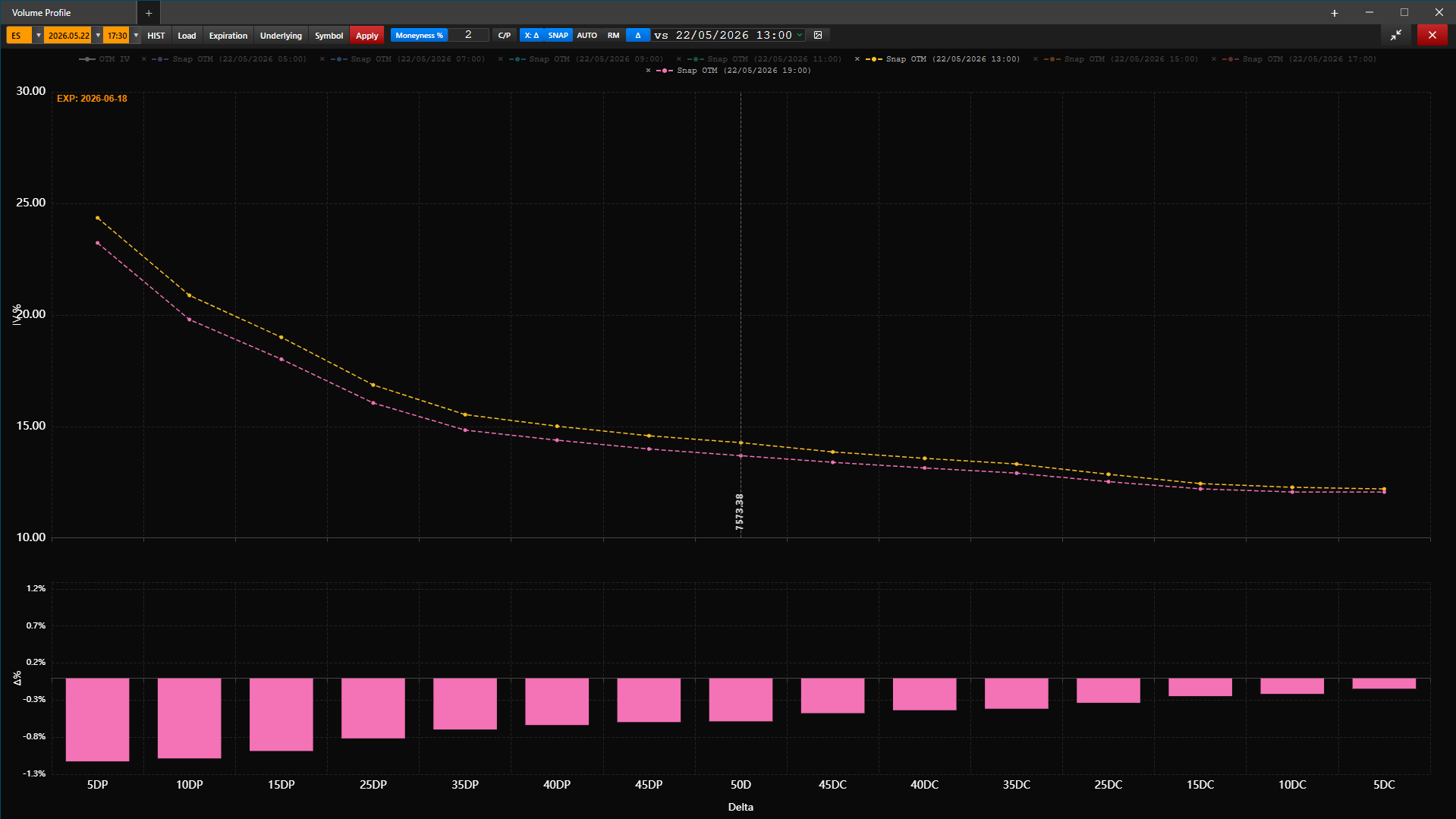
Task: Remove the Snap OTM 07:00 series via its X
Action: click(322, 59)
